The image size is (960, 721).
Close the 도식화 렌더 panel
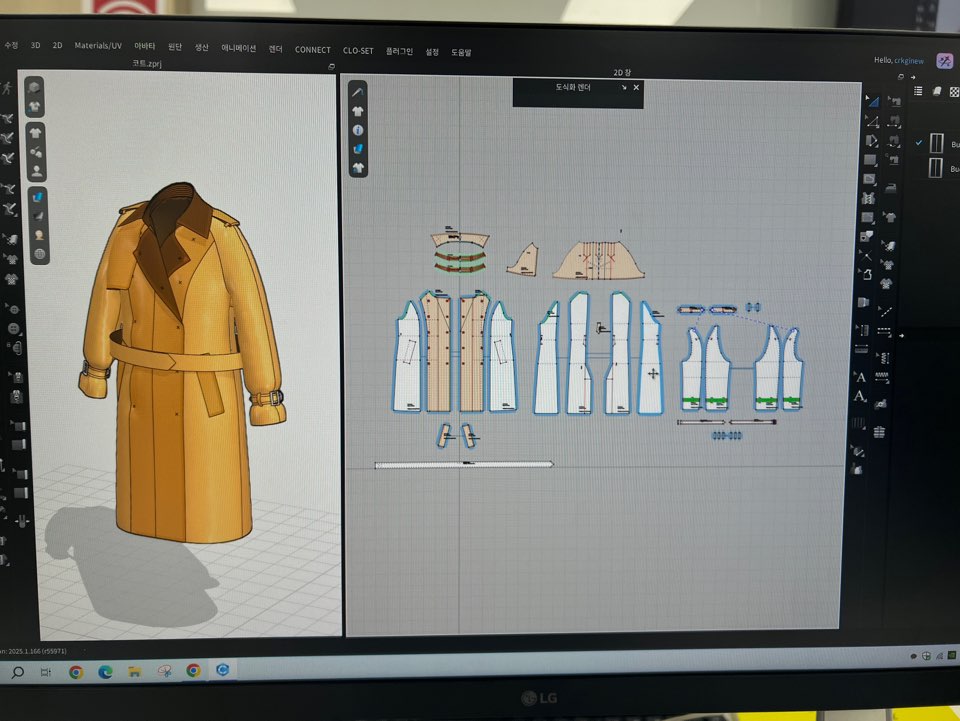pos(636,88)
